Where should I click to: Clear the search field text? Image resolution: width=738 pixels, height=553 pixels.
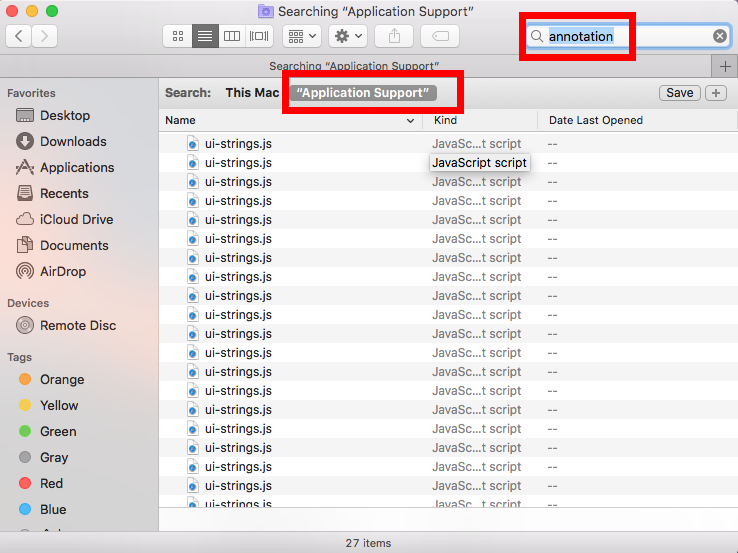point(720,36)
